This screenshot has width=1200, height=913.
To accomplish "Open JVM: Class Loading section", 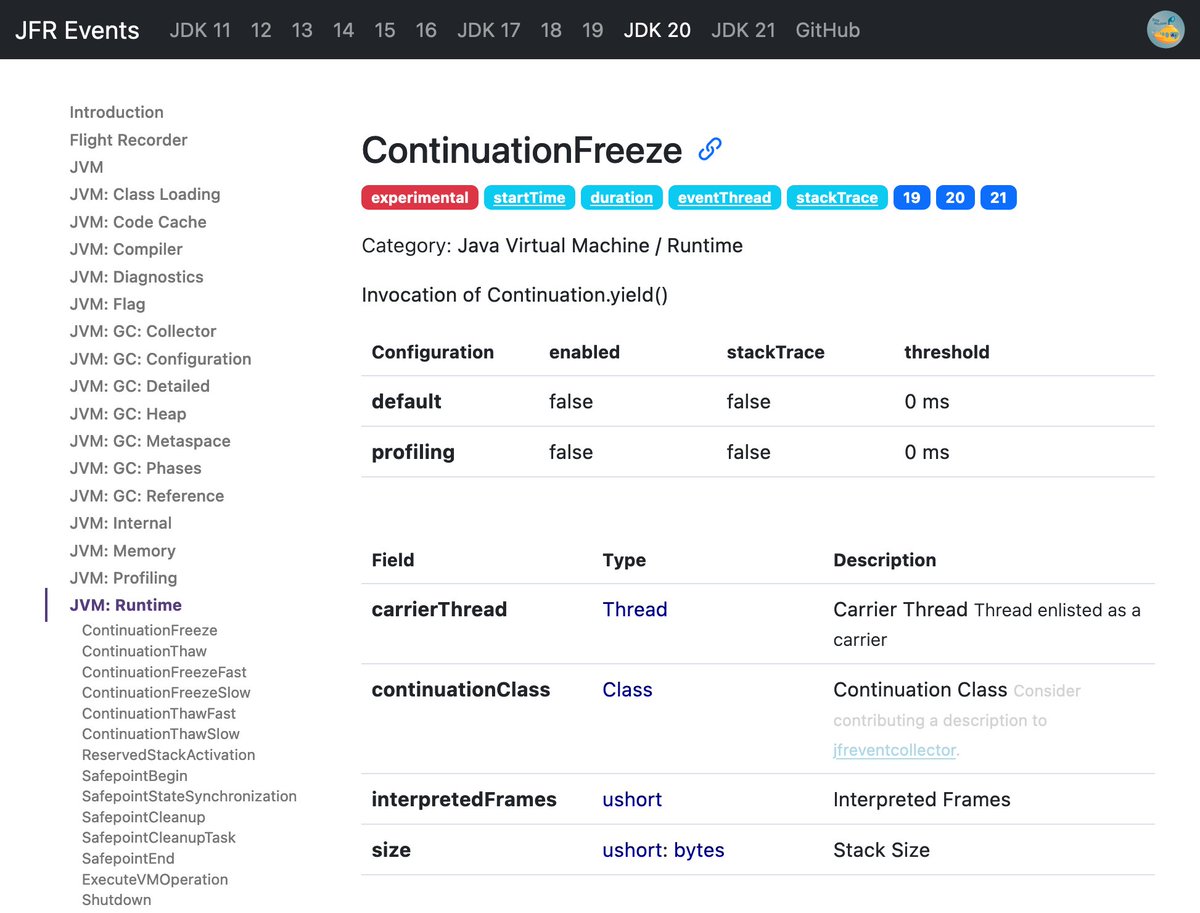I will (145, 194).
